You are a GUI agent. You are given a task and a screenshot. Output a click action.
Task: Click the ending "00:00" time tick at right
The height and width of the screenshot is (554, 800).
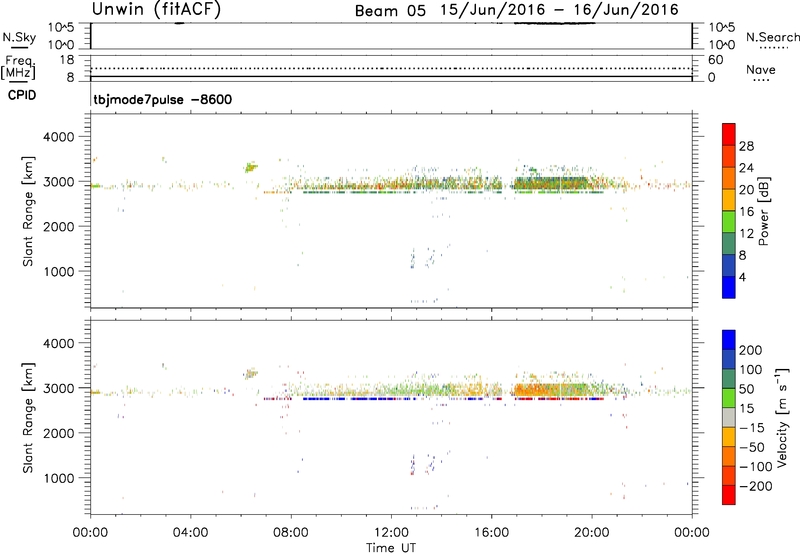(692, 533)
